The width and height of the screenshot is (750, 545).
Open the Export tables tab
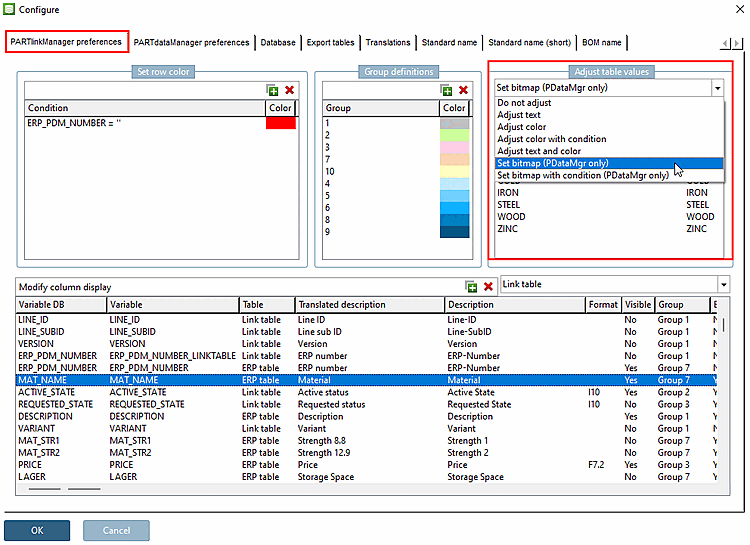click(330, 43)
